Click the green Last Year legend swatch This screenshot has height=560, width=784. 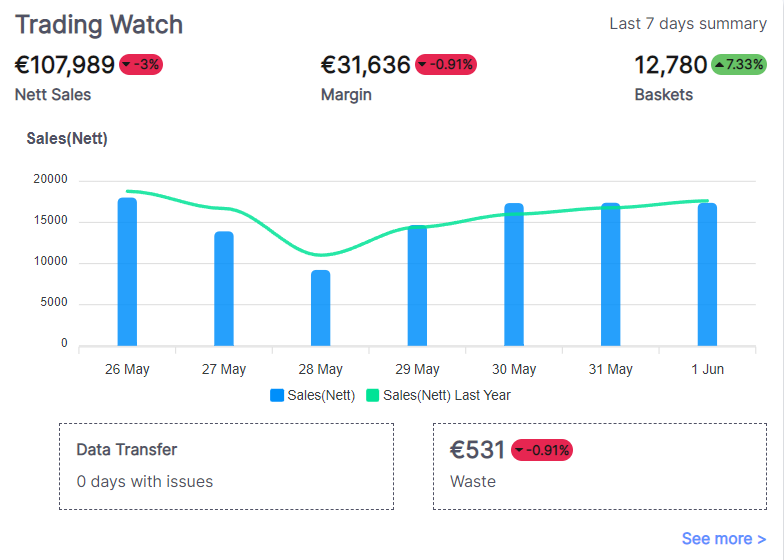click(373, 395)
